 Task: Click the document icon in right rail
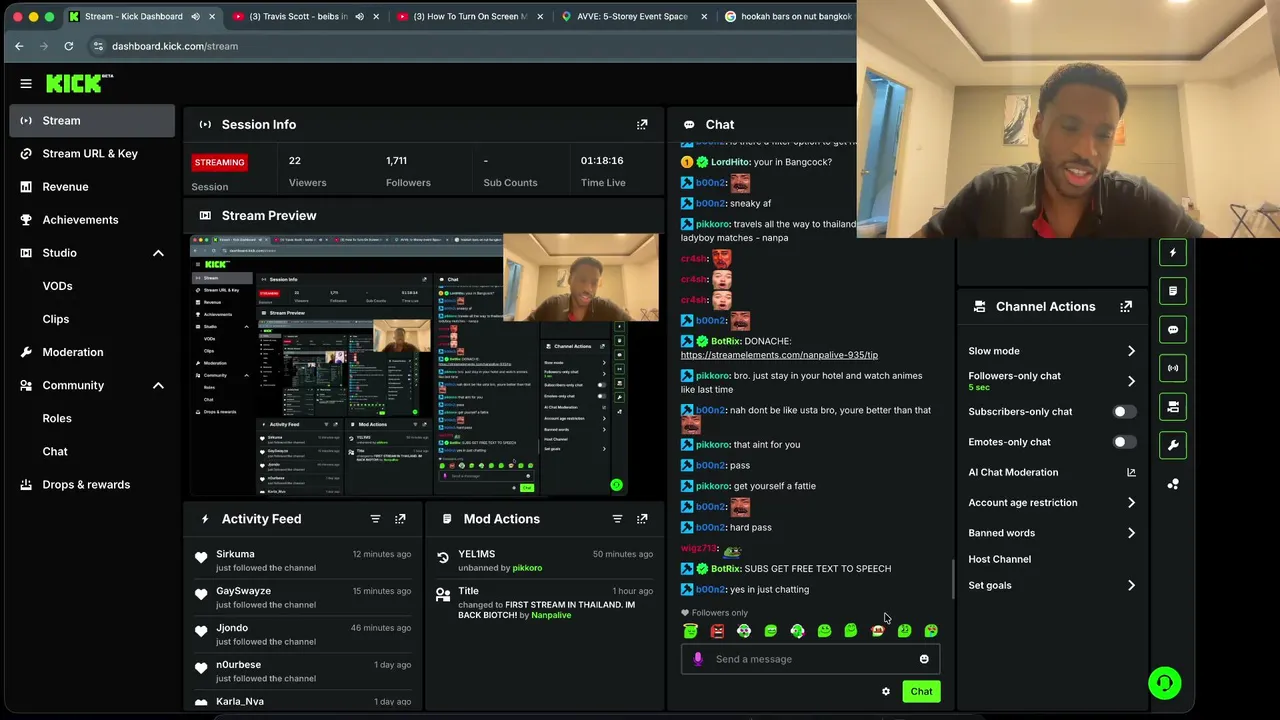pos(1173,291)
